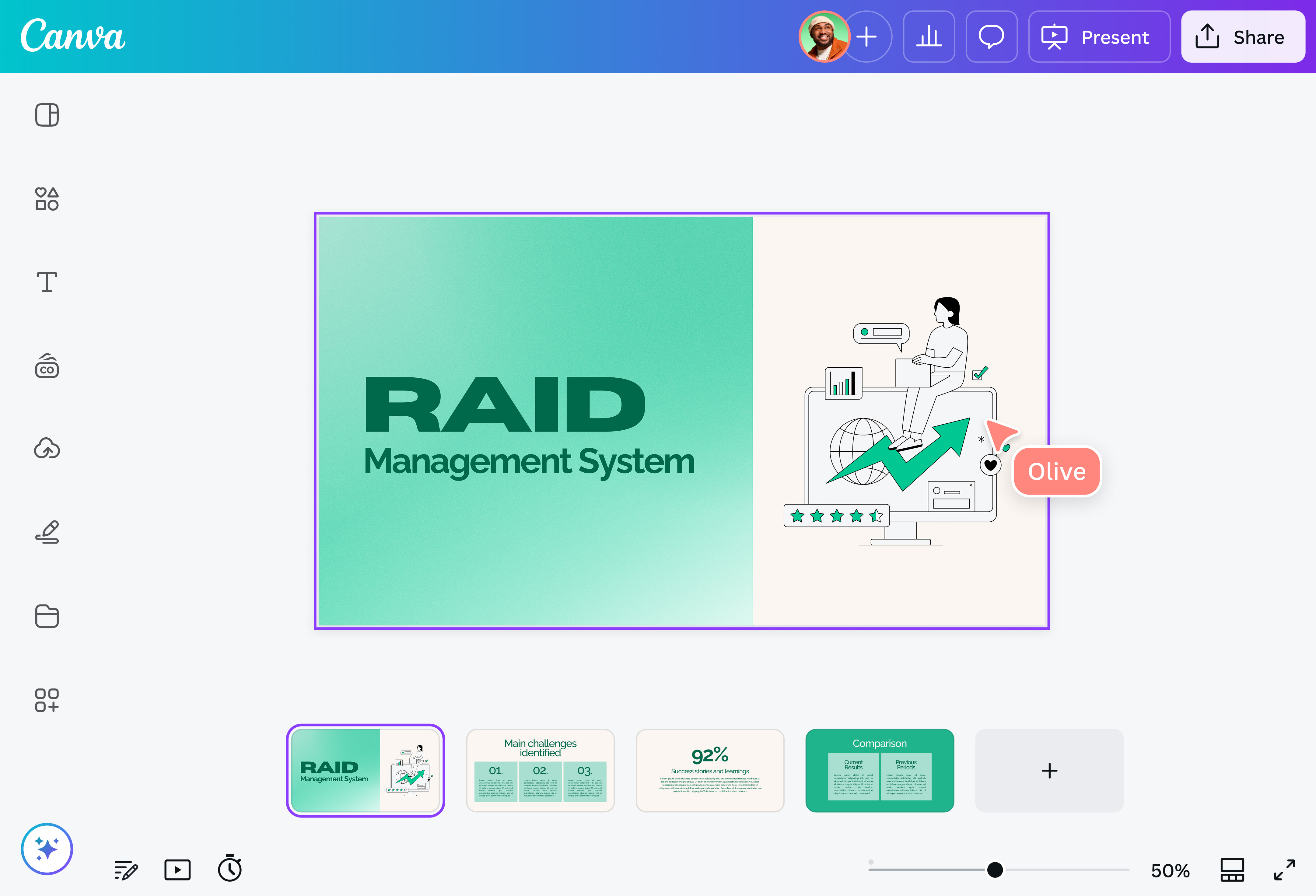Click the Share button
This screenshot has height=896, width=1316.
[1243, 37]
